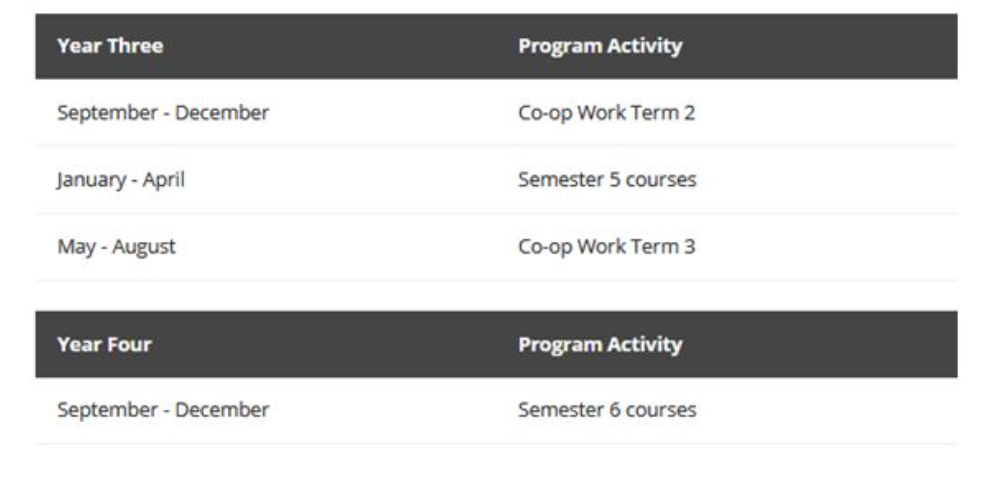
Task: Click the "Co-op Work Term 3" entry
Action: [x=606, y=246]
